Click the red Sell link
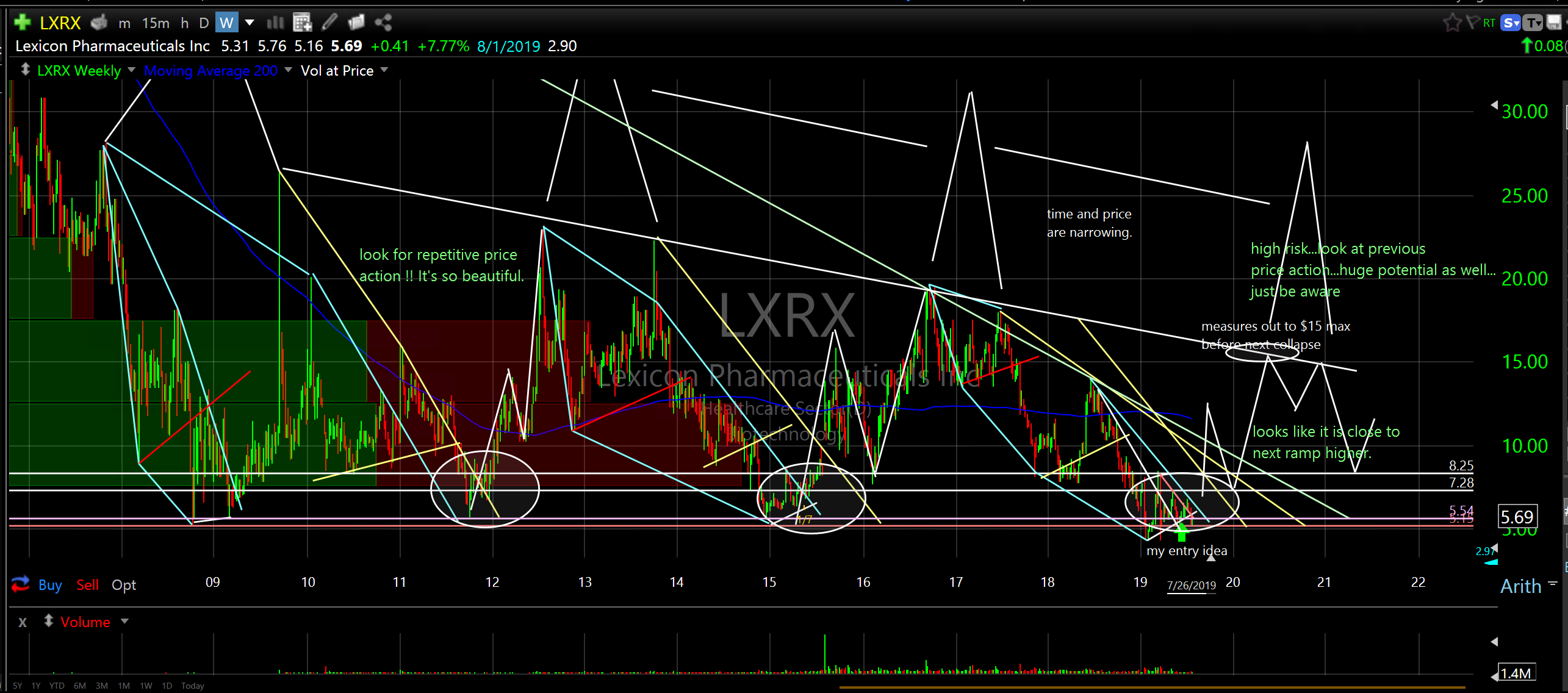The height and width of the screenshot is (693, 1568). pyautogui.click(x=87, y=585)
